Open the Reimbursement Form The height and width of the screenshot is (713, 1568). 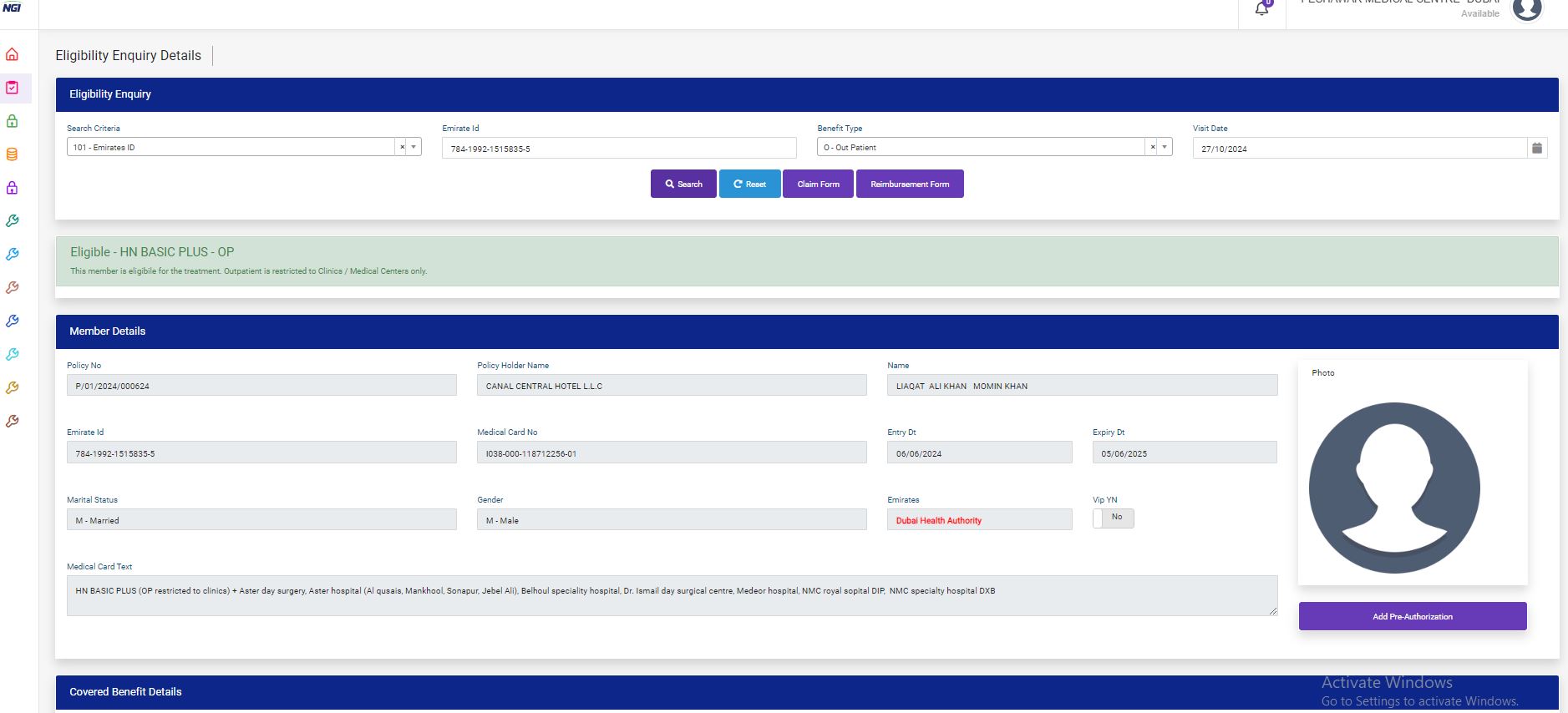pyautogui.click(x=910, y=184)
